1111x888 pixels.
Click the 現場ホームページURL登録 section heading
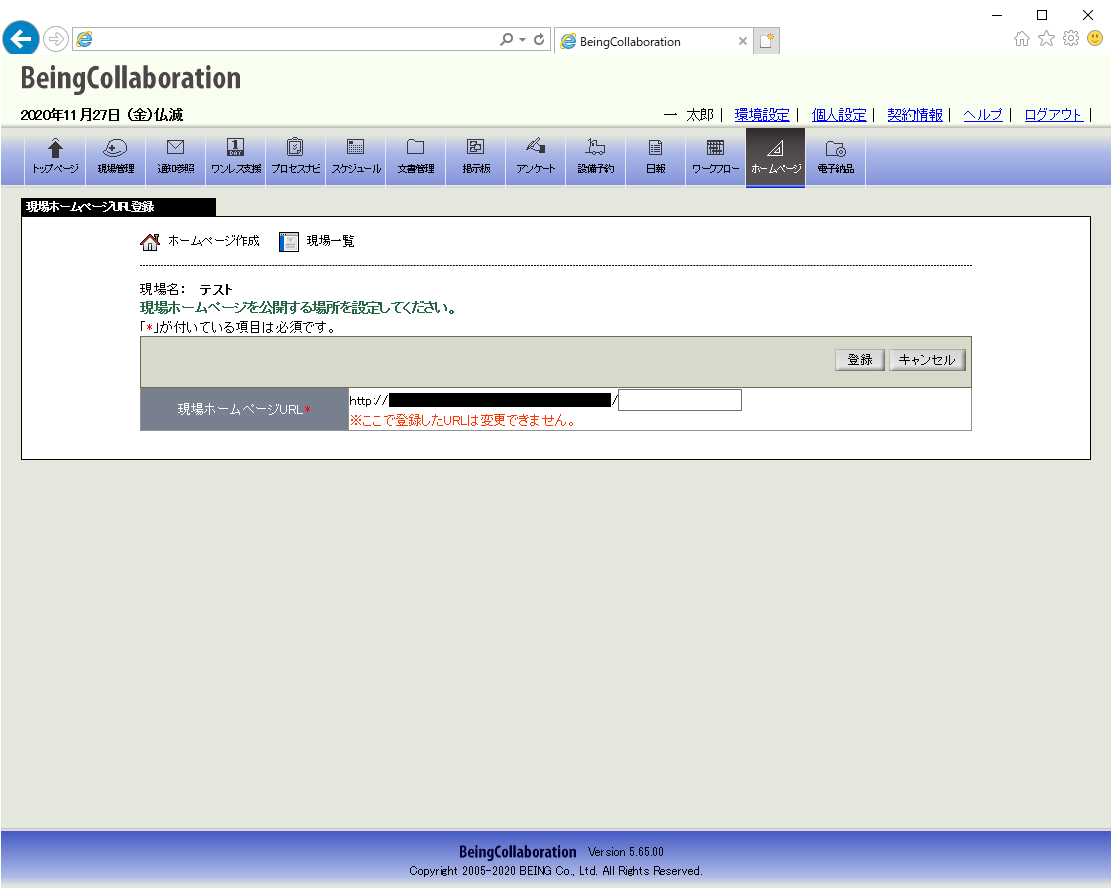(x=90, y=207)
